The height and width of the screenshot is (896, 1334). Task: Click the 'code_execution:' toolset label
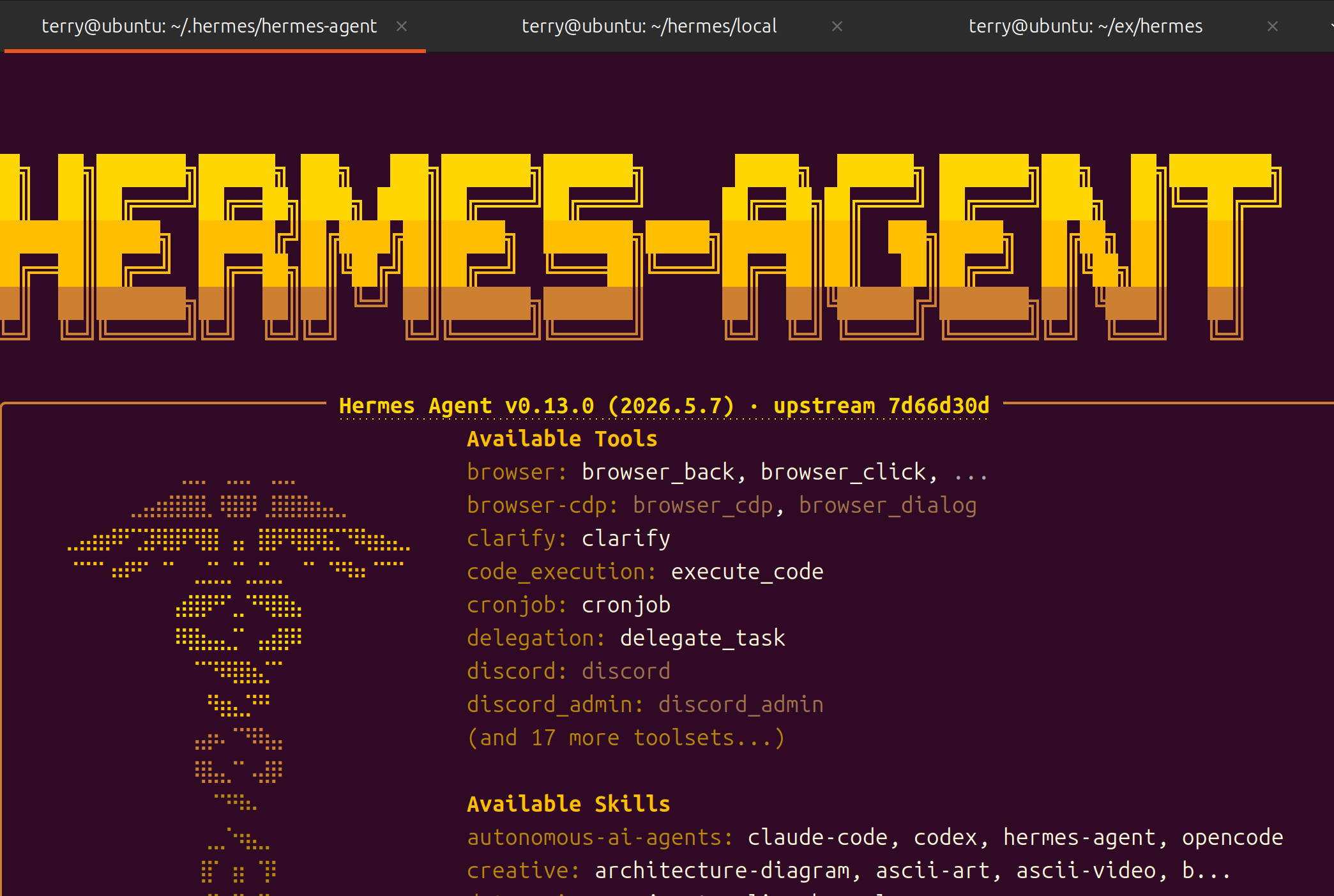coord(562,572)
